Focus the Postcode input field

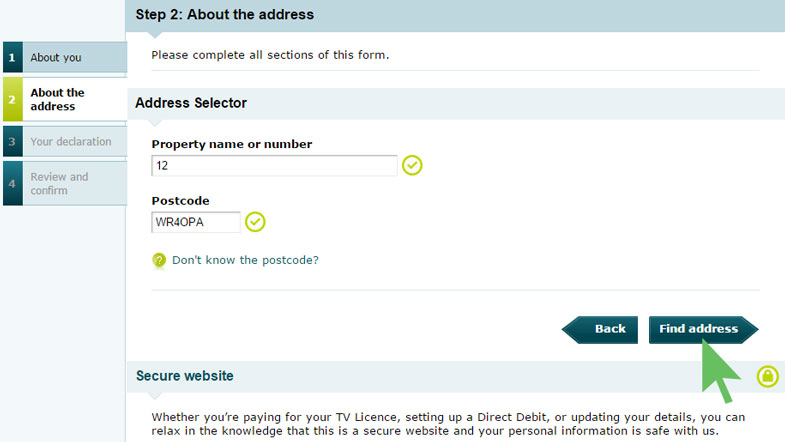[196, 222]
